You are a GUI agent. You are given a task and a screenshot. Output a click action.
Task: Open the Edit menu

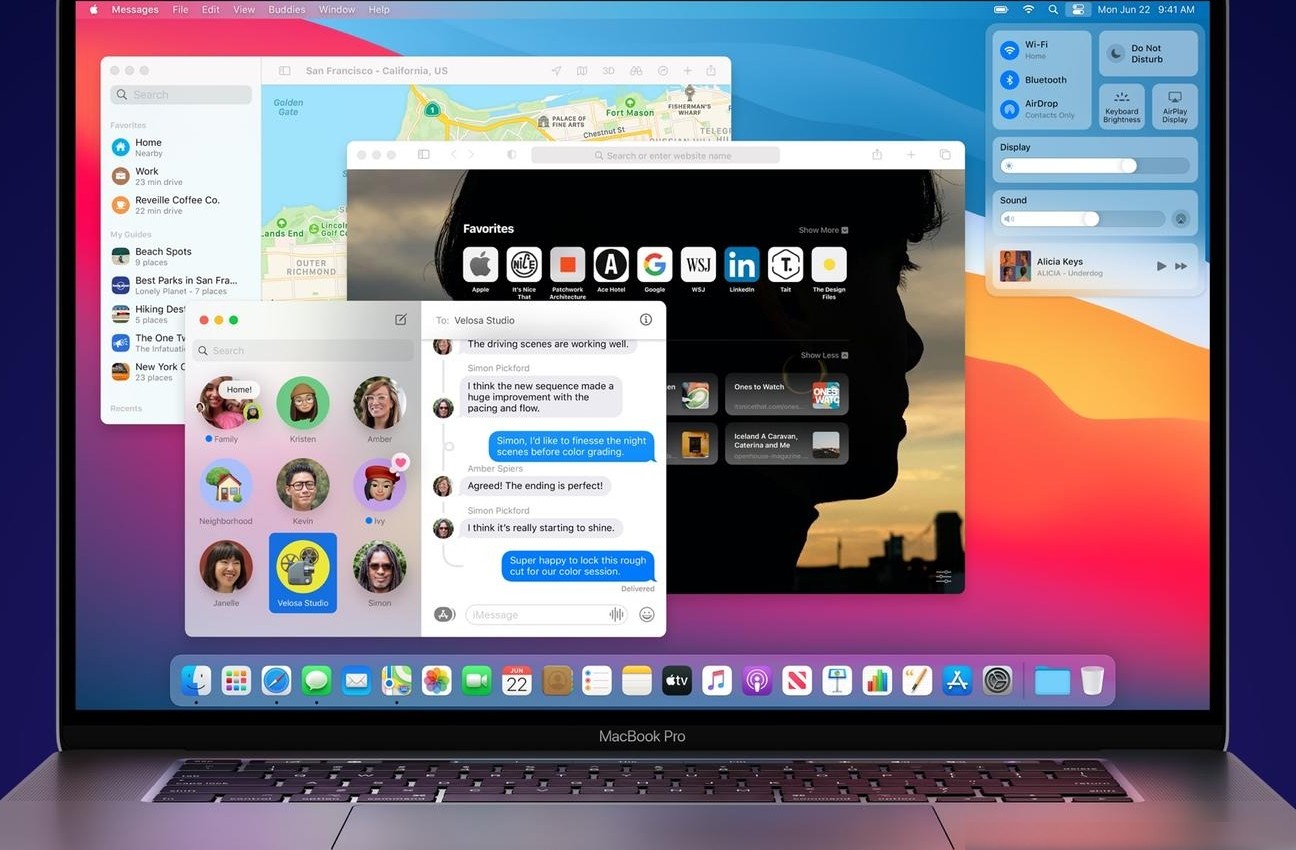click(x=210, y=9)
